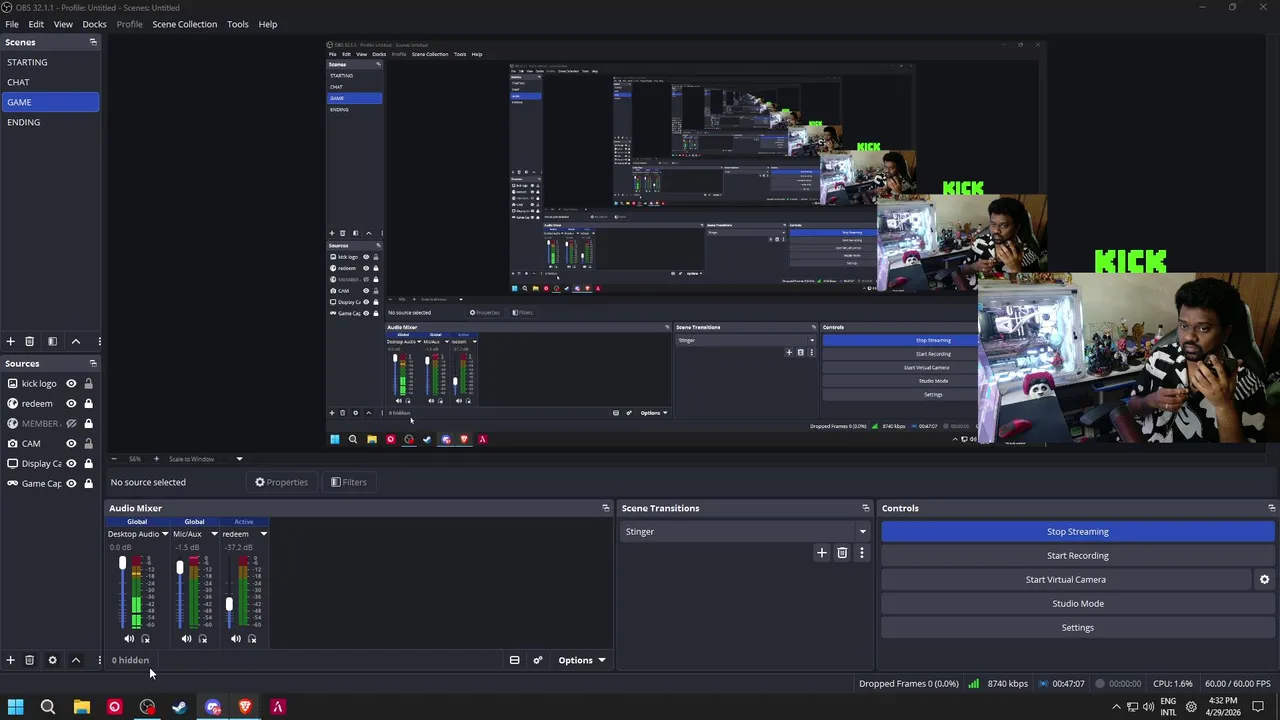Open the Tools menu

pyautogui.click(x=237, y=24)
